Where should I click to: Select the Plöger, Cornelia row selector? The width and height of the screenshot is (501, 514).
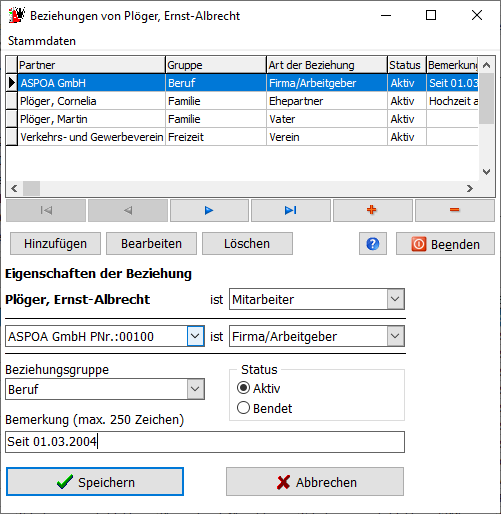12,101
